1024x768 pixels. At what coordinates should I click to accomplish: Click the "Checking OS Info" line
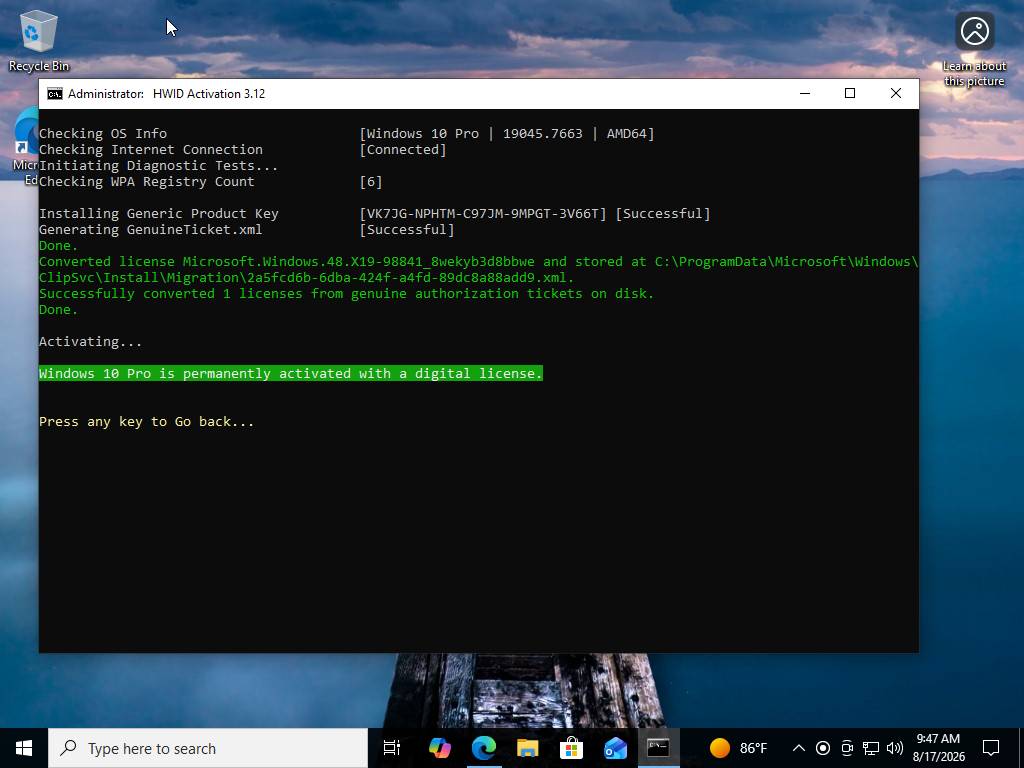click(x=103, y=134)
